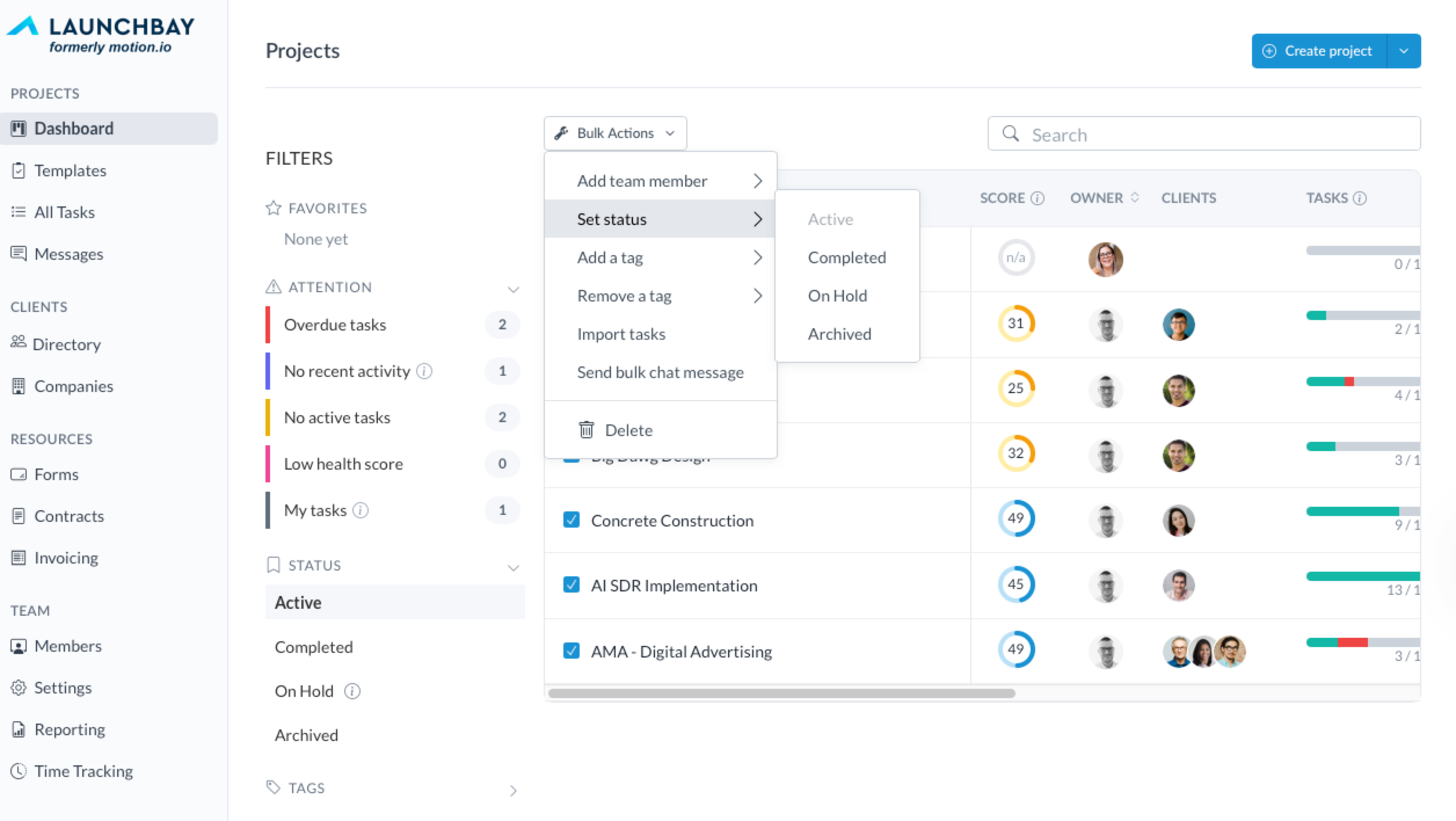Select Send bulk chat message option
The width and height of the screenshot is (1456, 821).
[660, 372]
